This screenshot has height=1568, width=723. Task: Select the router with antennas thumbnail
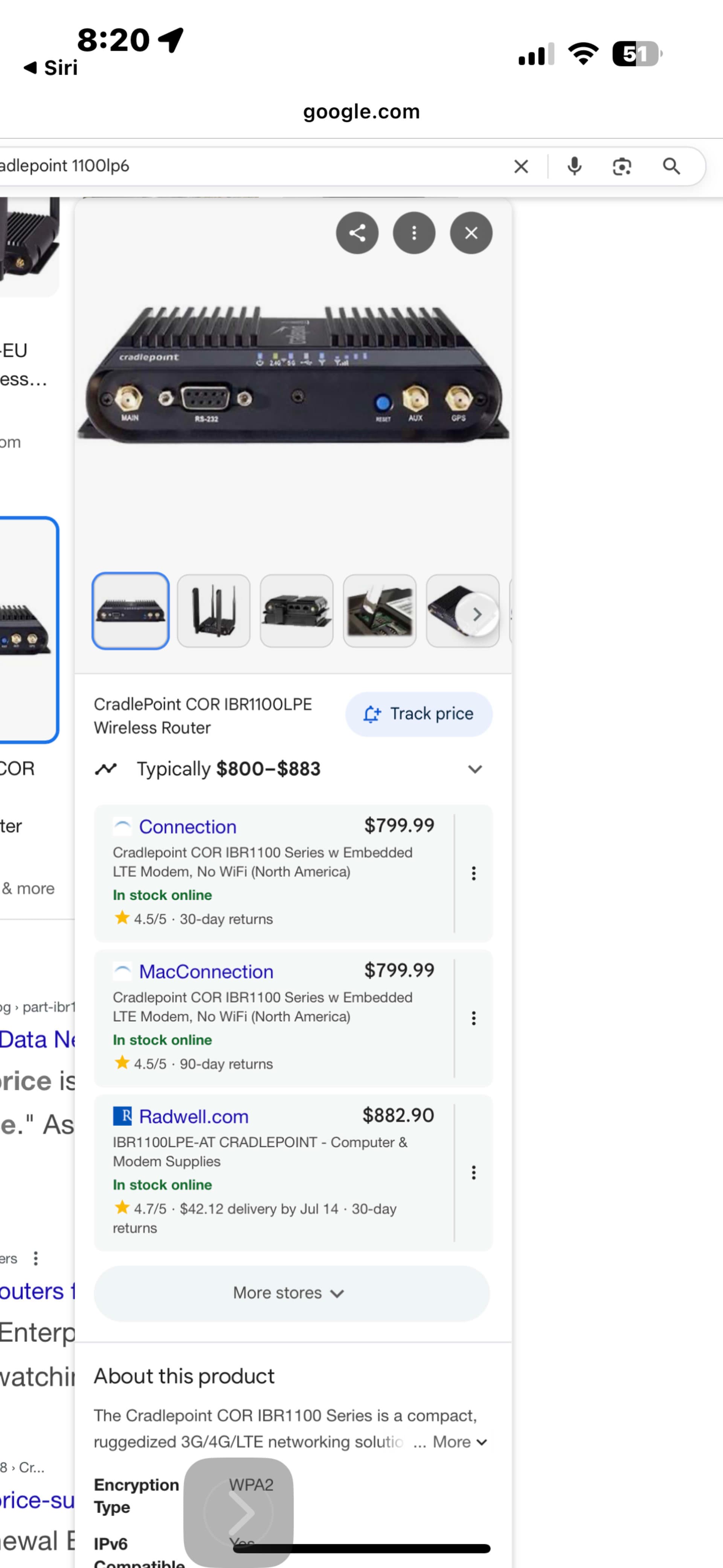click(213, 611)
